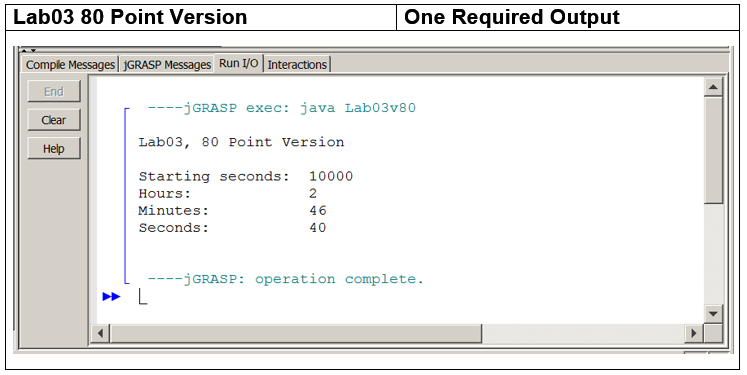Click the "Lab03, 80 Point Version" output line

coord(241,142)
